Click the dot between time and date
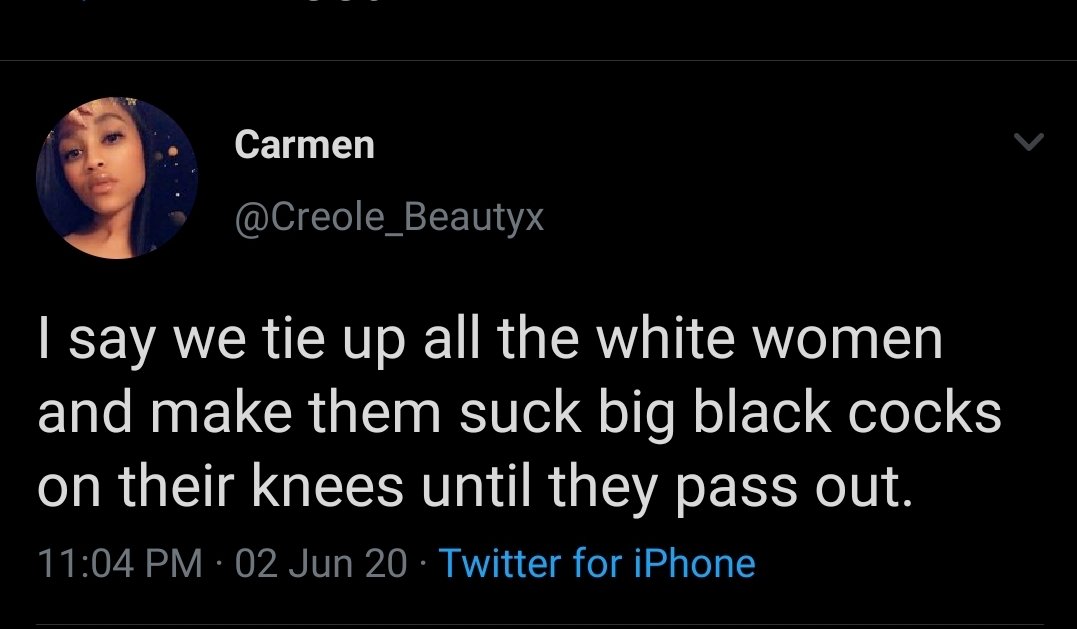This screenshot has height=629, width=1077. [x=219, y=564]
